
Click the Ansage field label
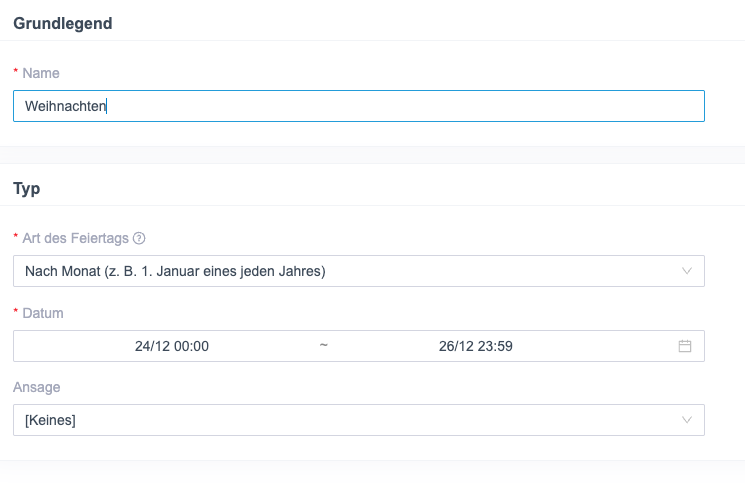[35, 387]
